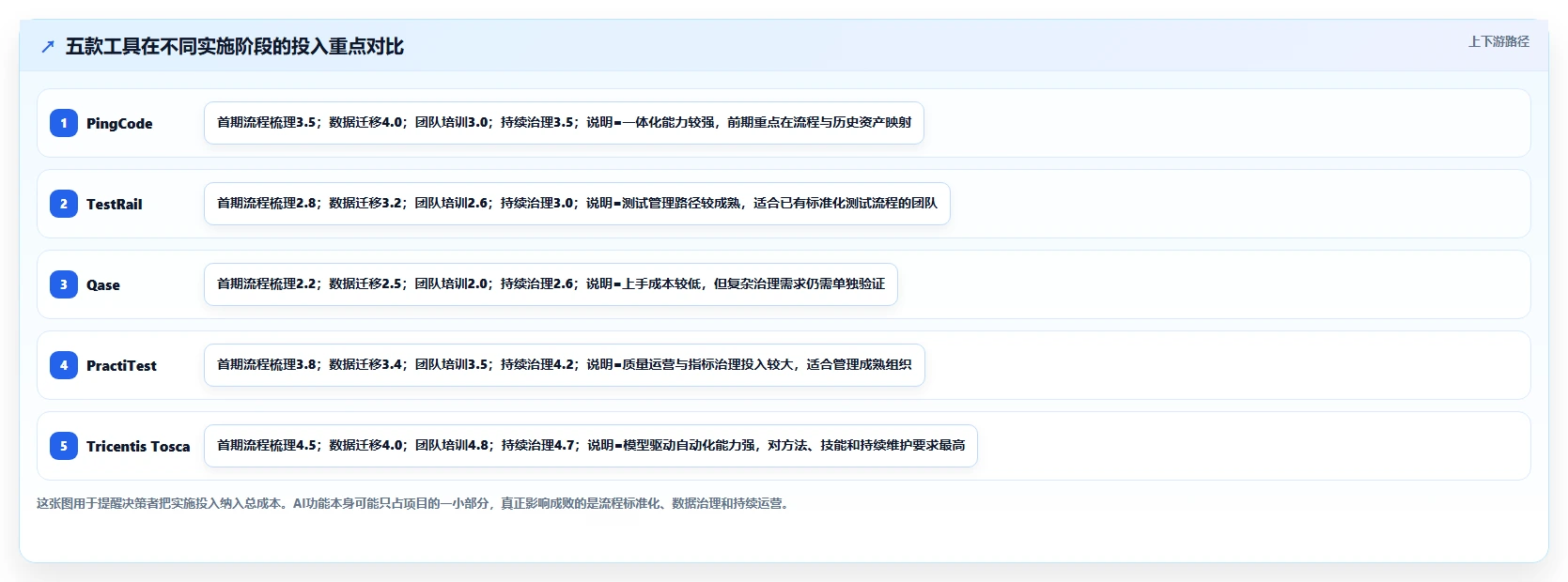Click the number 1 badge for PingCode

click(64, 123)
